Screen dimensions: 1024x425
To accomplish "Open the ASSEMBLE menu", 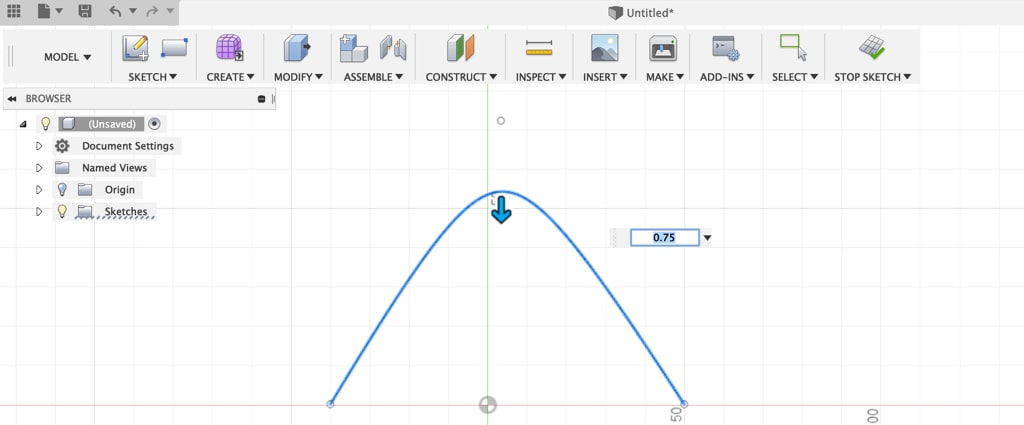I will [374, 77].
